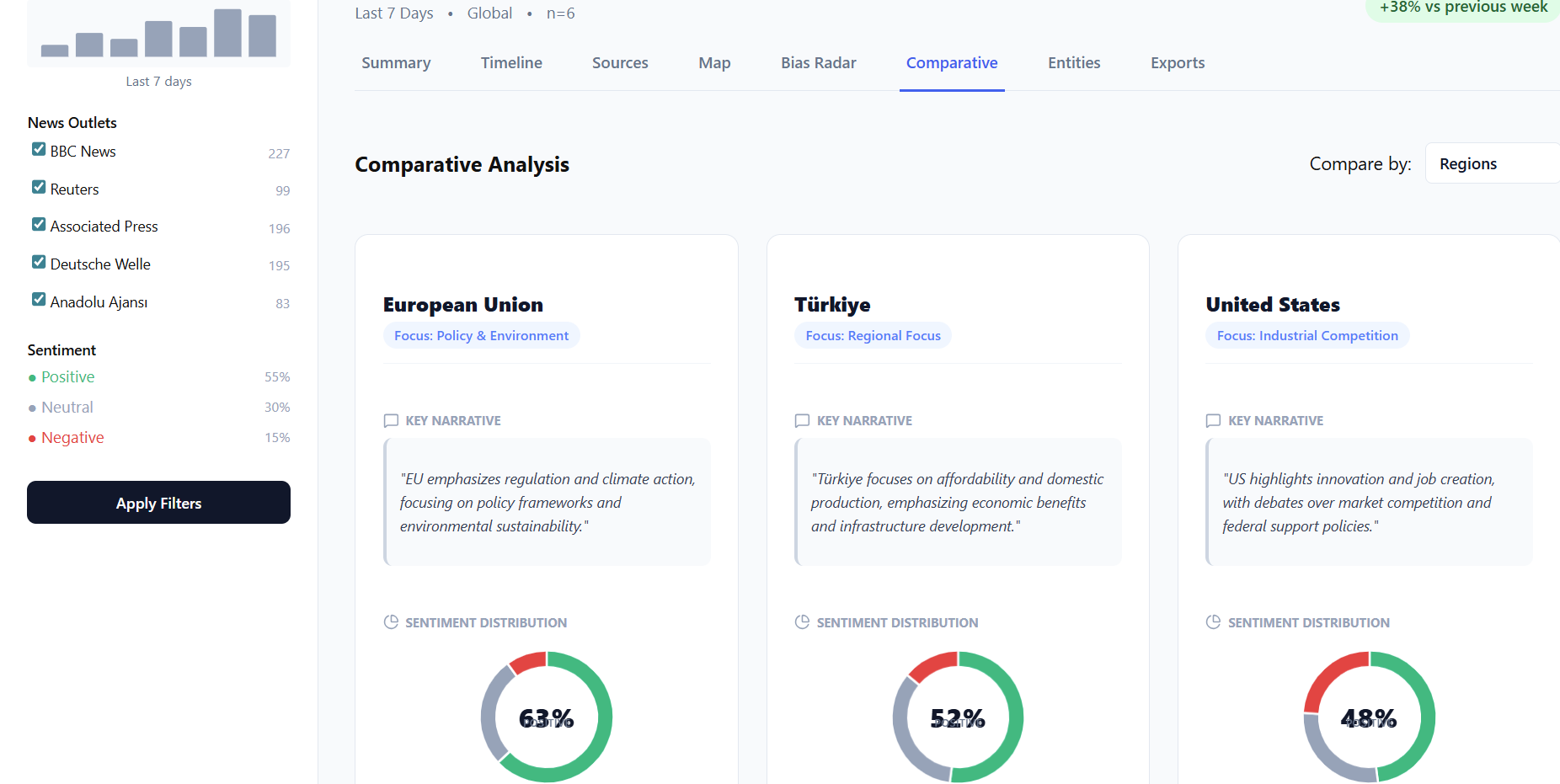Click the green Positive sentiment dot
This screenshot has width=1560, height=784.
[x=32, y=378]
